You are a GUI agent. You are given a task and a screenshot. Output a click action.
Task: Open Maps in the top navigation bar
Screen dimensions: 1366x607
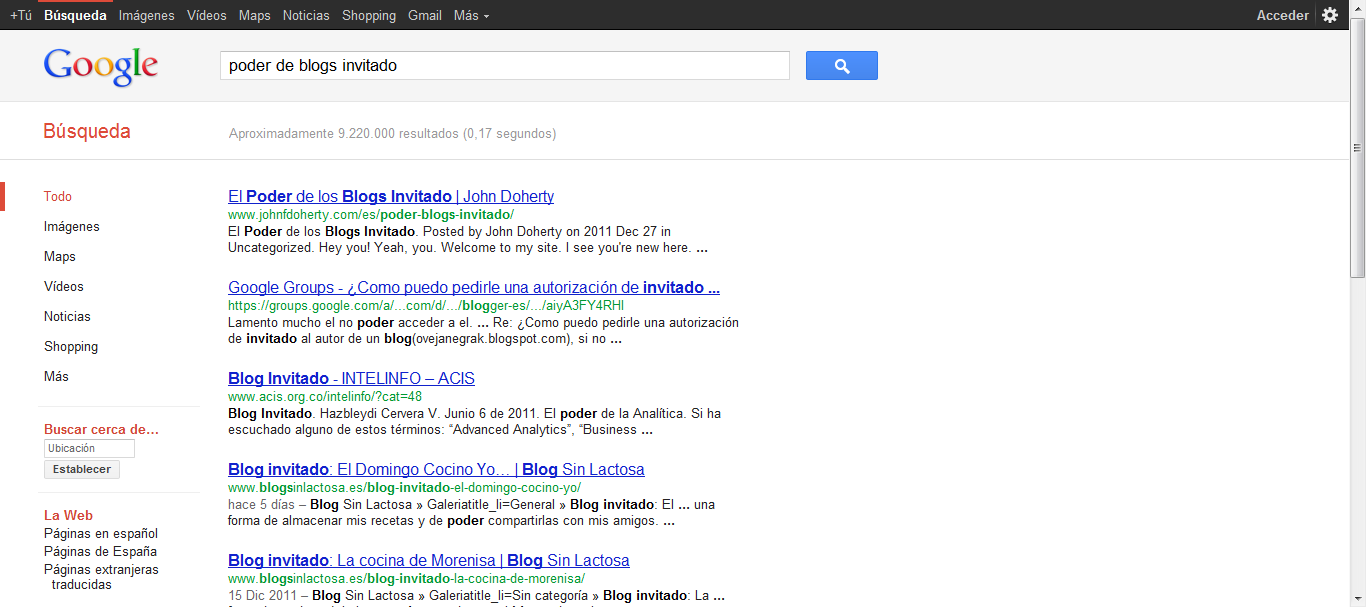pyautogui.click(x=255, y=15)
